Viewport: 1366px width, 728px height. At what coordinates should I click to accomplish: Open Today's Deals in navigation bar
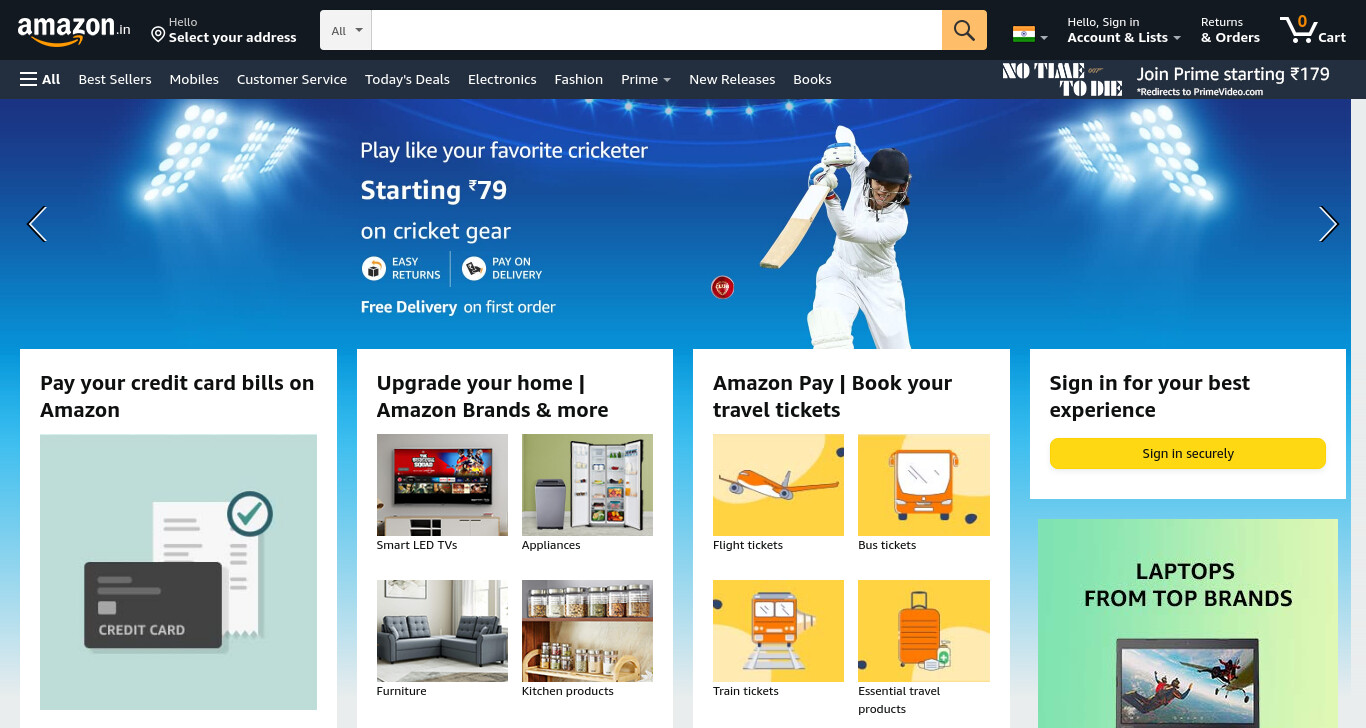point(407,79)
